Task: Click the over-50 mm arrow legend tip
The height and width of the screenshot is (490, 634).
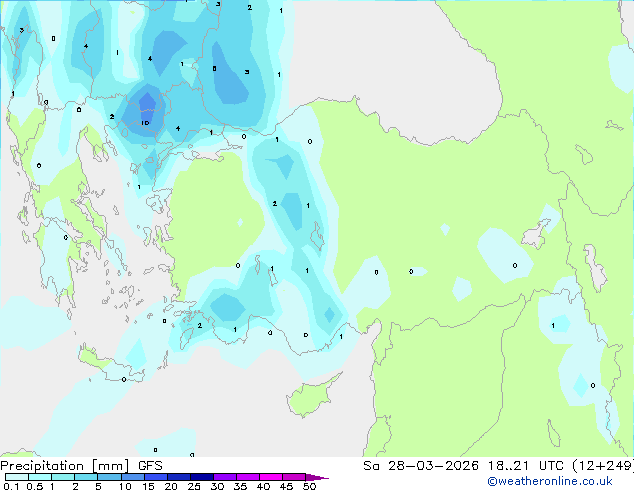Action: 317,477
